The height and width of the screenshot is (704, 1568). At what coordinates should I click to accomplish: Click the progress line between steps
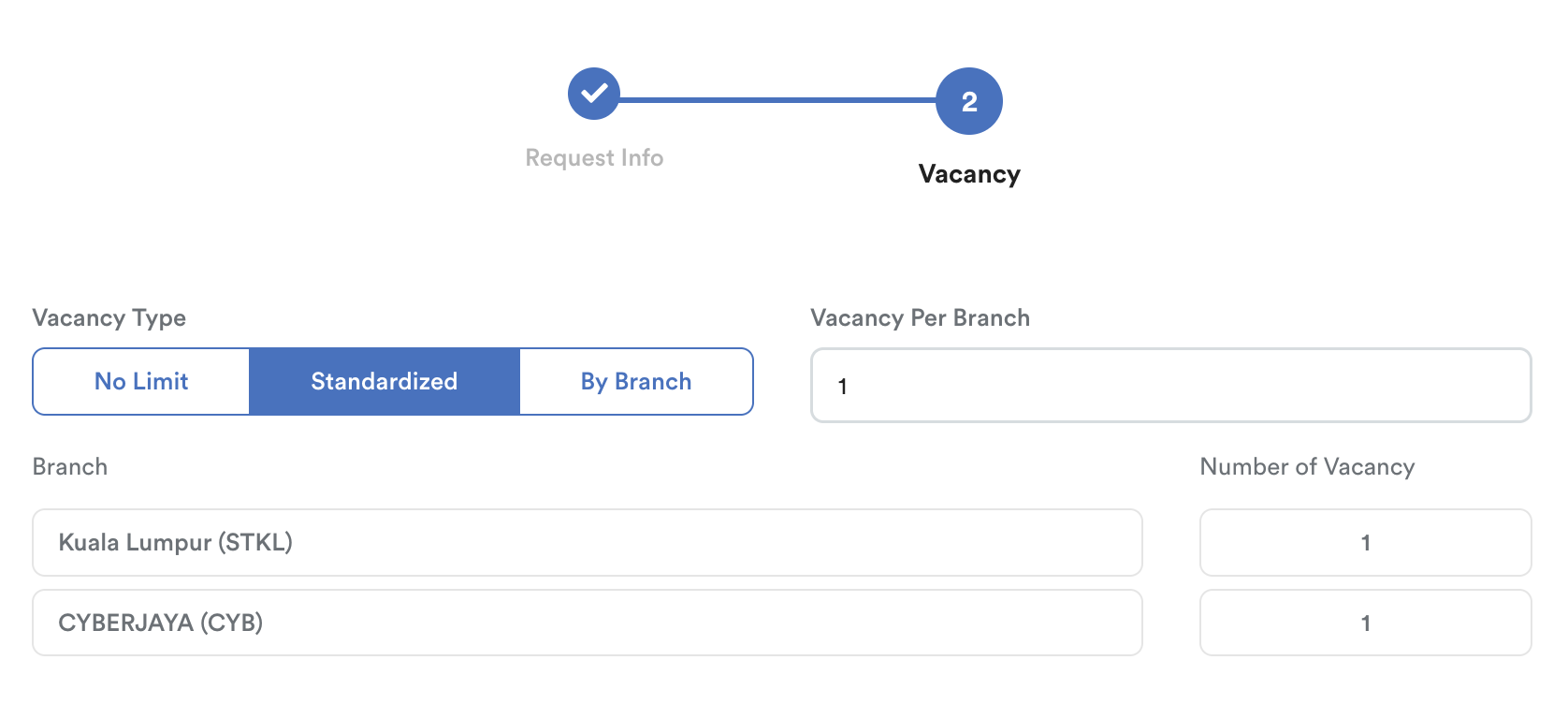click(x=777, y=99)
